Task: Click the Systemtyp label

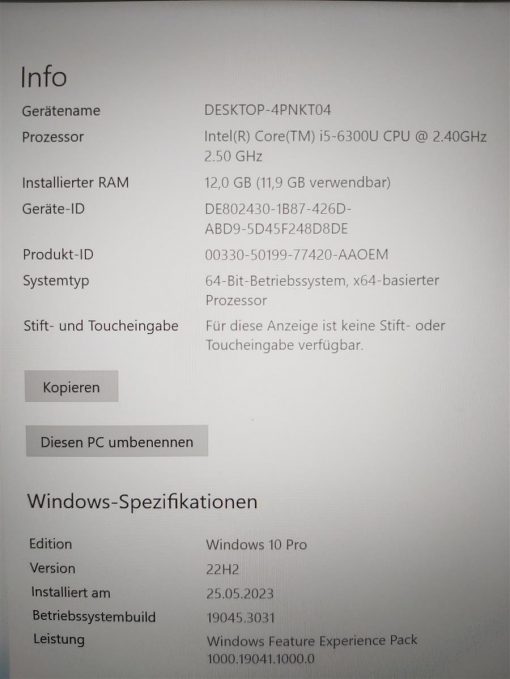Action: (56, 281)
